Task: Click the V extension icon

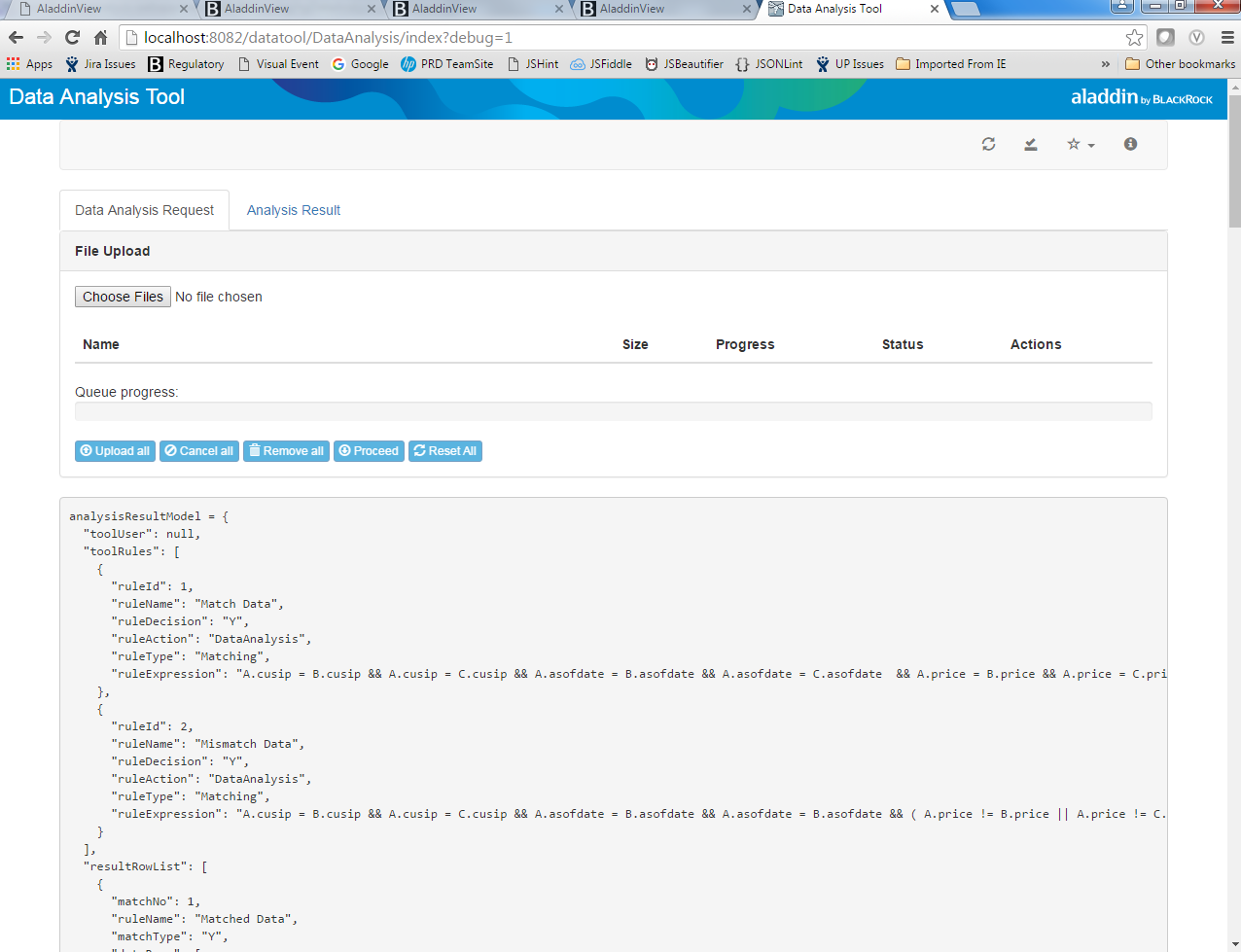Action: tap(1196, 37)
